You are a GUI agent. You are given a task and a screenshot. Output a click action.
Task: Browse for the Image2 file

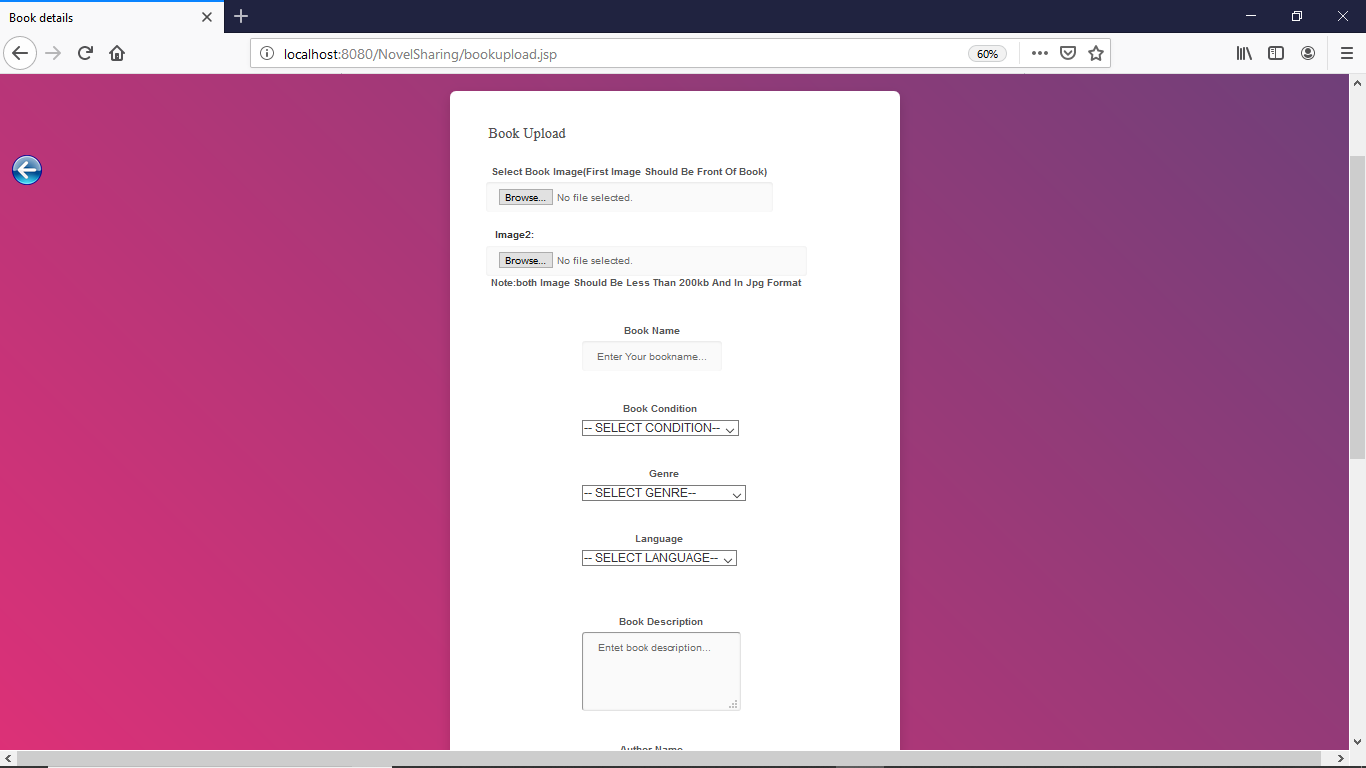click(x=526, y=261)
